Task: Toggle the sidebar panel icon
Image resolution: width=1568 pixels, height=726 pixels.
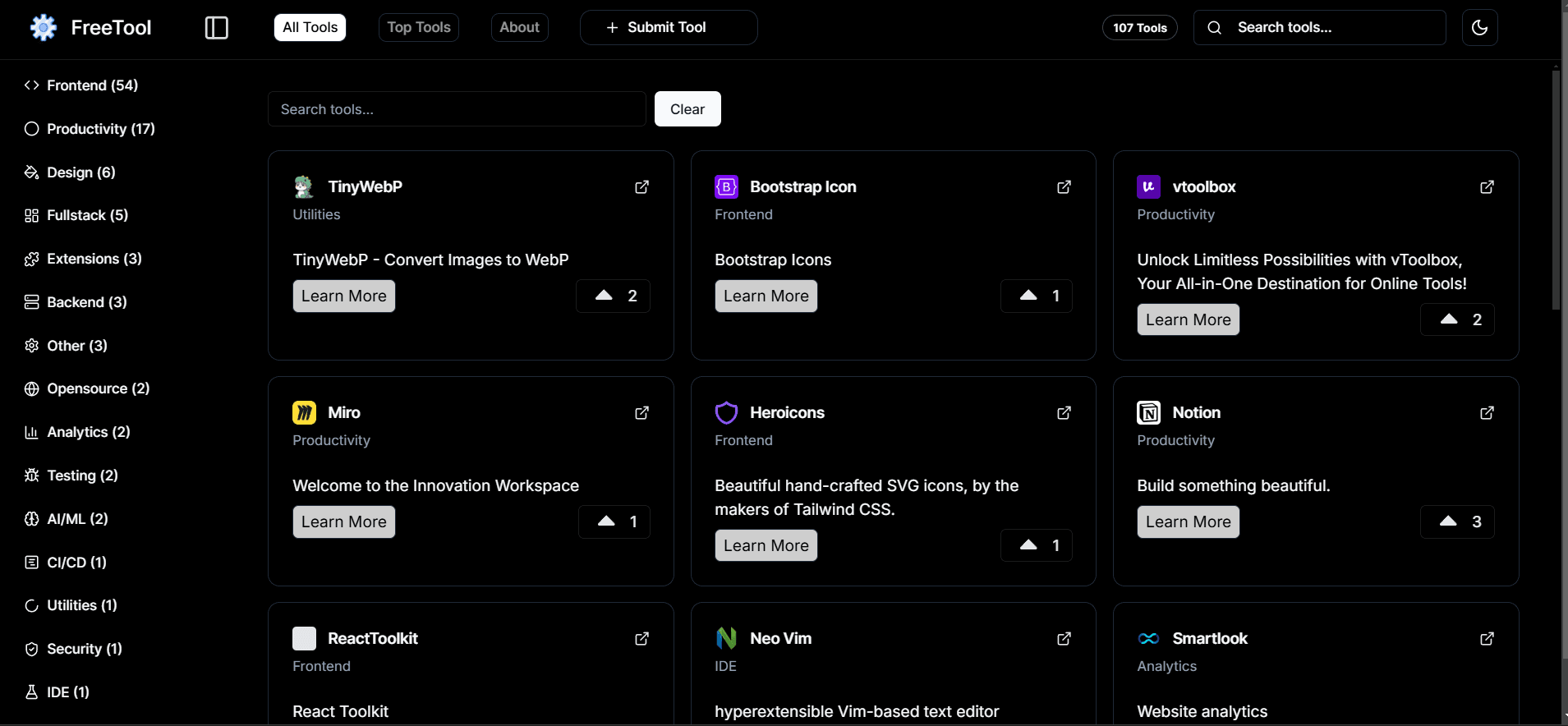Action: (216, 27)
